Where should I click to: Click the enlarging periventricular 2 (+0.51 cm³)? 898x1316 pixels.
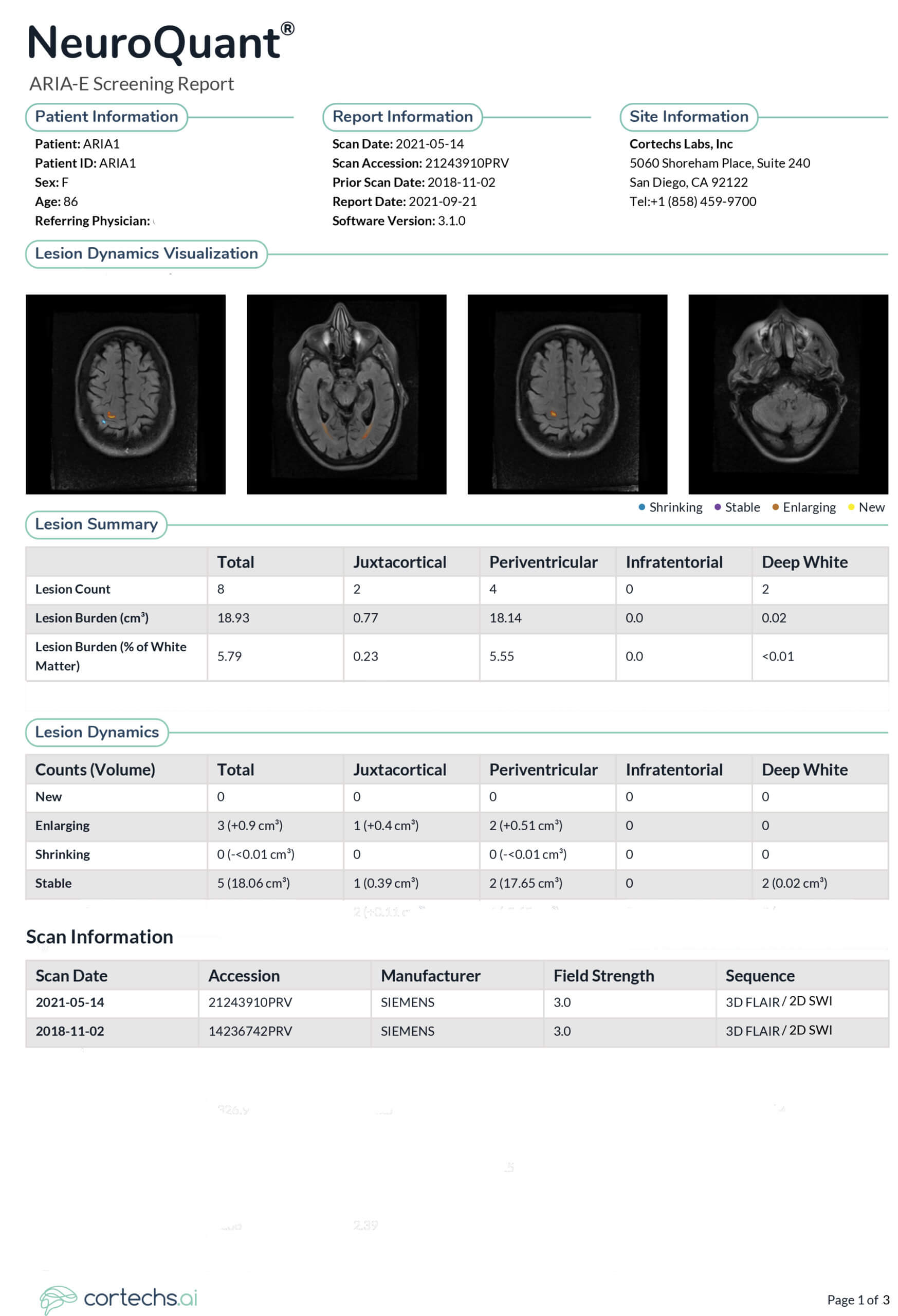pyautogui.click(x=526, y=826)
